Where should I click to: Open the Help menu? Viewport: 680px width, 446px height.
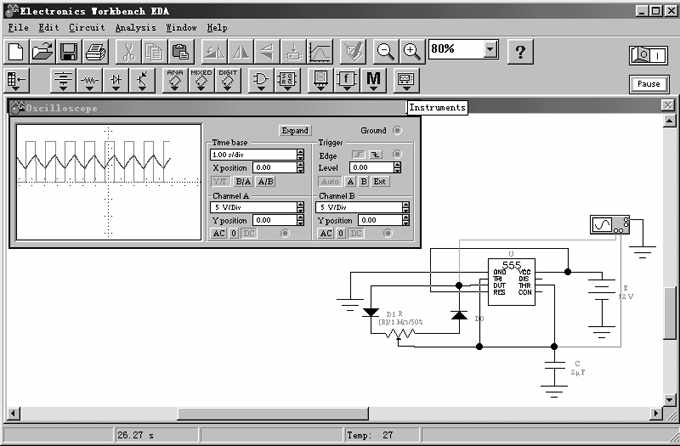217,28
